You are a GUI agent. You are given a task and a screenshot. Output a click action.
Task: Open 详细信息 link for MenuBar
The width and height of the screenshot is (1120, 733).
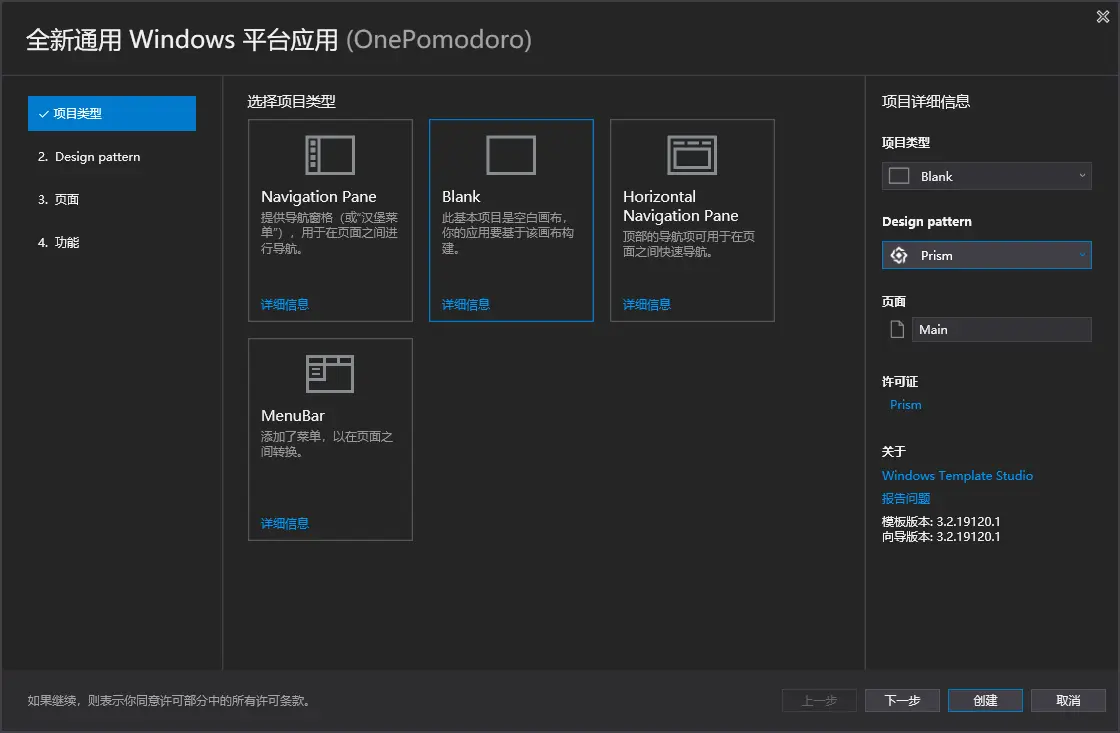pos(284,523)
